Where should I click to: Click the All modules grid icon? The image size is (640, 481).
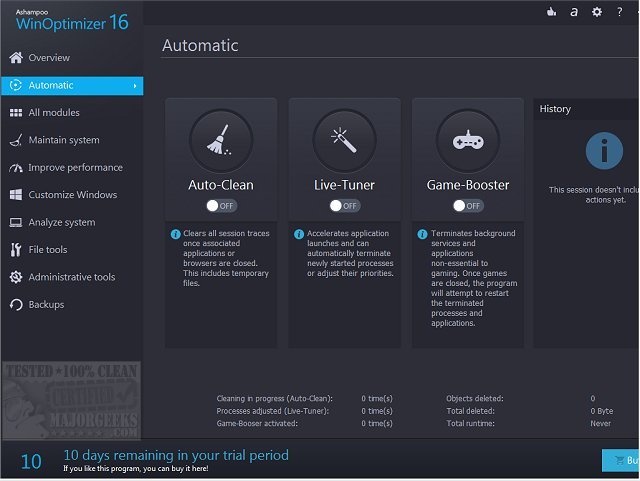click(x=16, y=113)
